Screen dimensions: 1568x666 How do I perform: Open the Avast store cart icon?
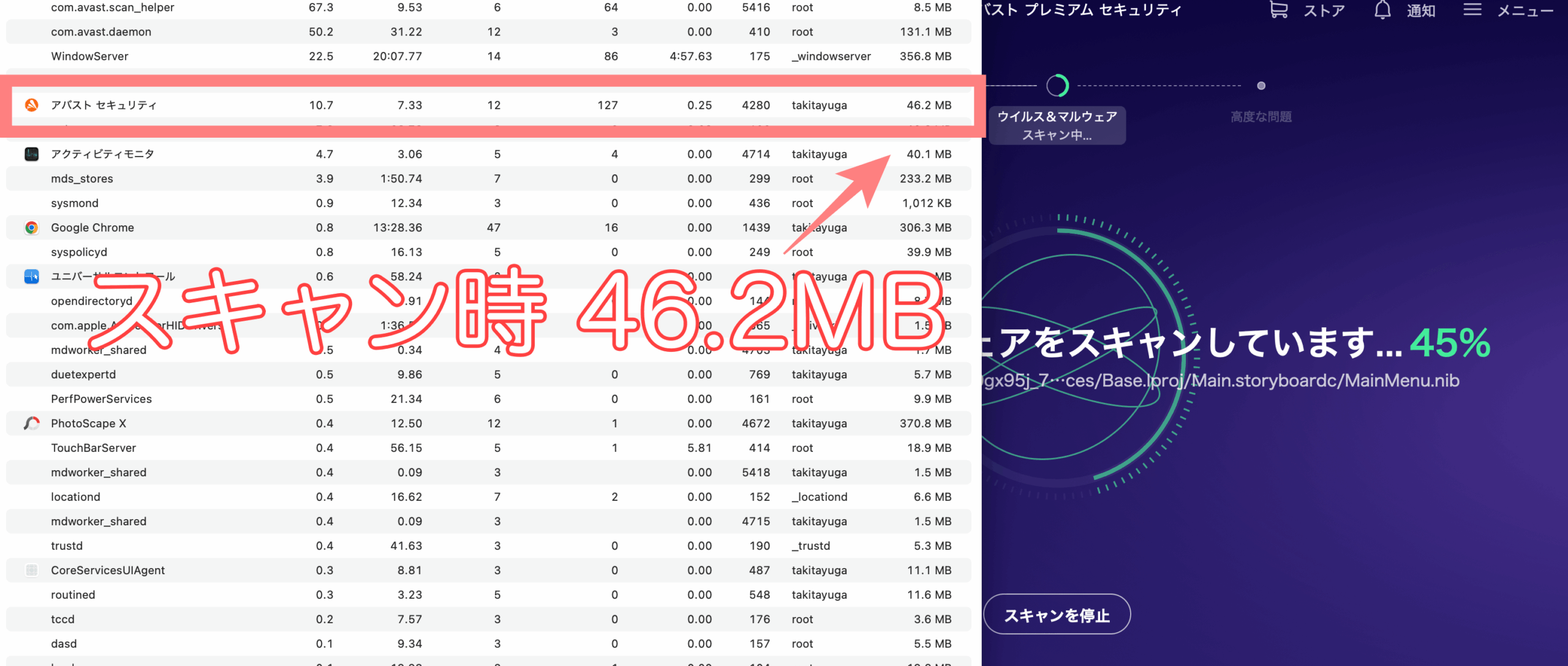coord(1279,10)
